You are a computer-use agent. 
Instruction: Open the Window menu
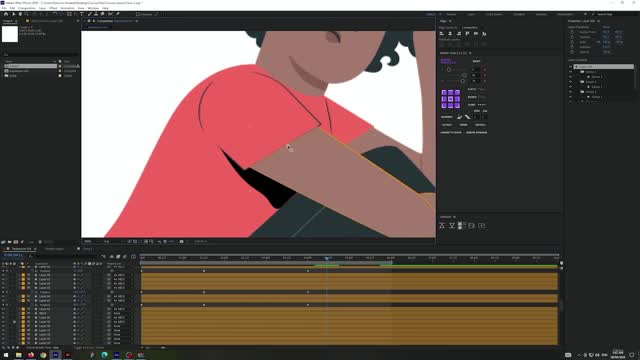tap(93, 8)
